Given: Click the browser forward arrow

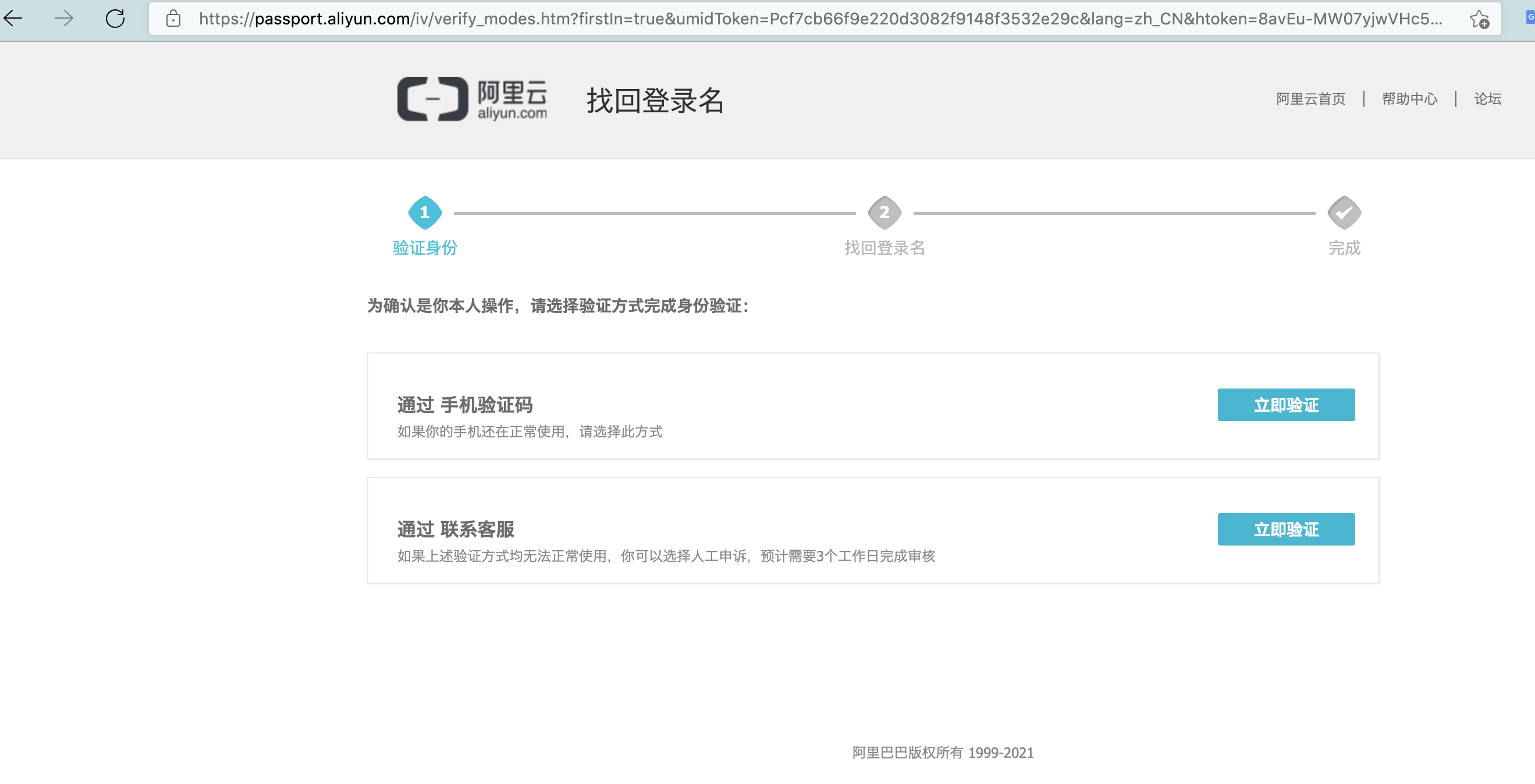Looking at the screenshot, I should pyautogui.click(x=64, y=19).
